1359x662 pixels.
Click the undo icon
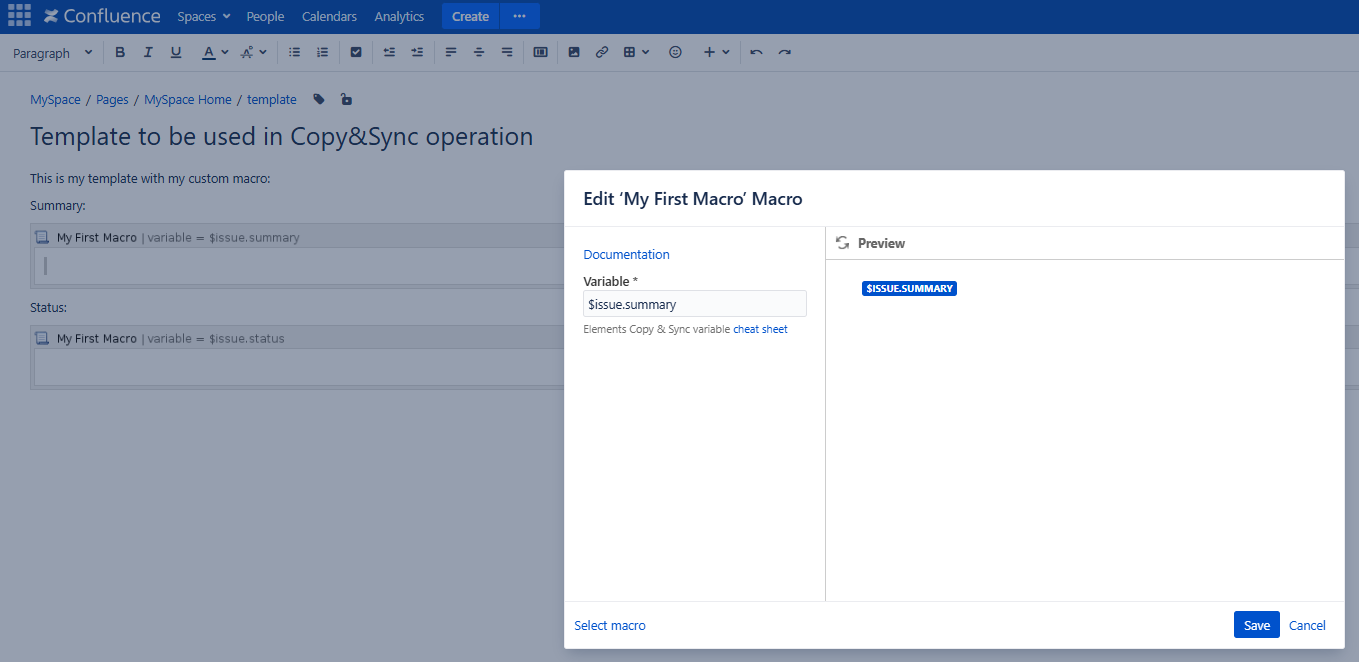[x=756, y=51]
